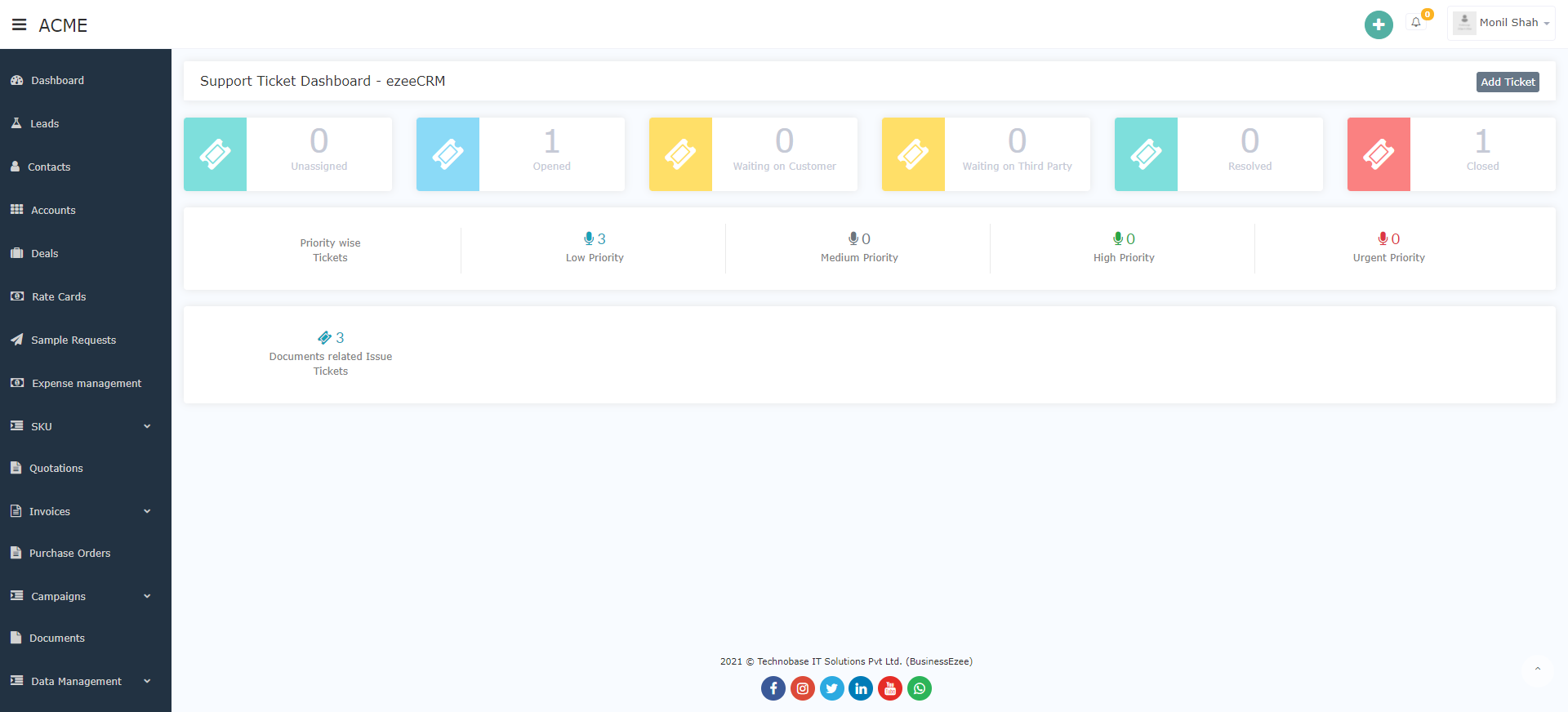1568x712 pixels.
Task: Click the Closed label
Action: pyautogui.click(x=1483, y=167)
